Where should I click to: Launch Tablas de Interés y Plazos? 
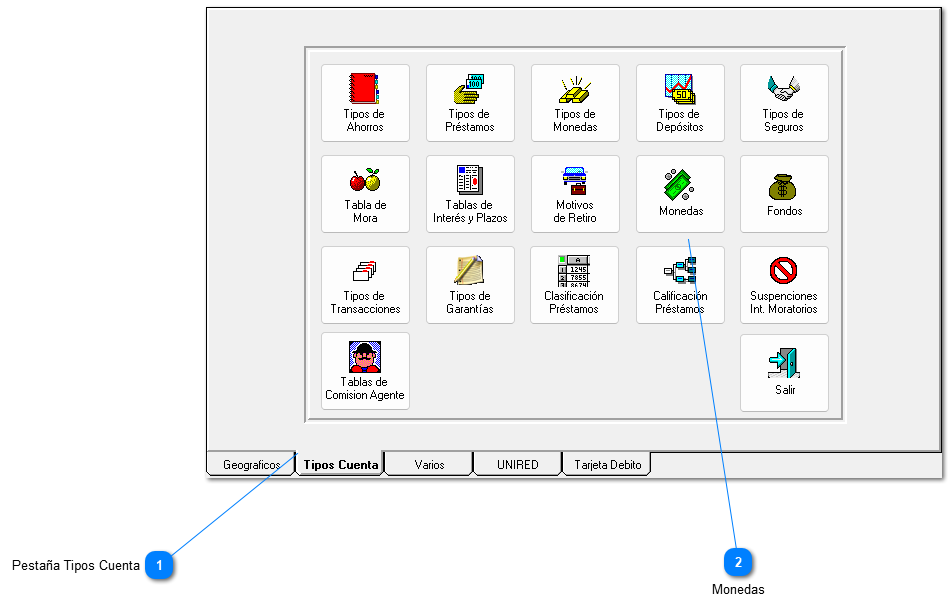[470, 194]
